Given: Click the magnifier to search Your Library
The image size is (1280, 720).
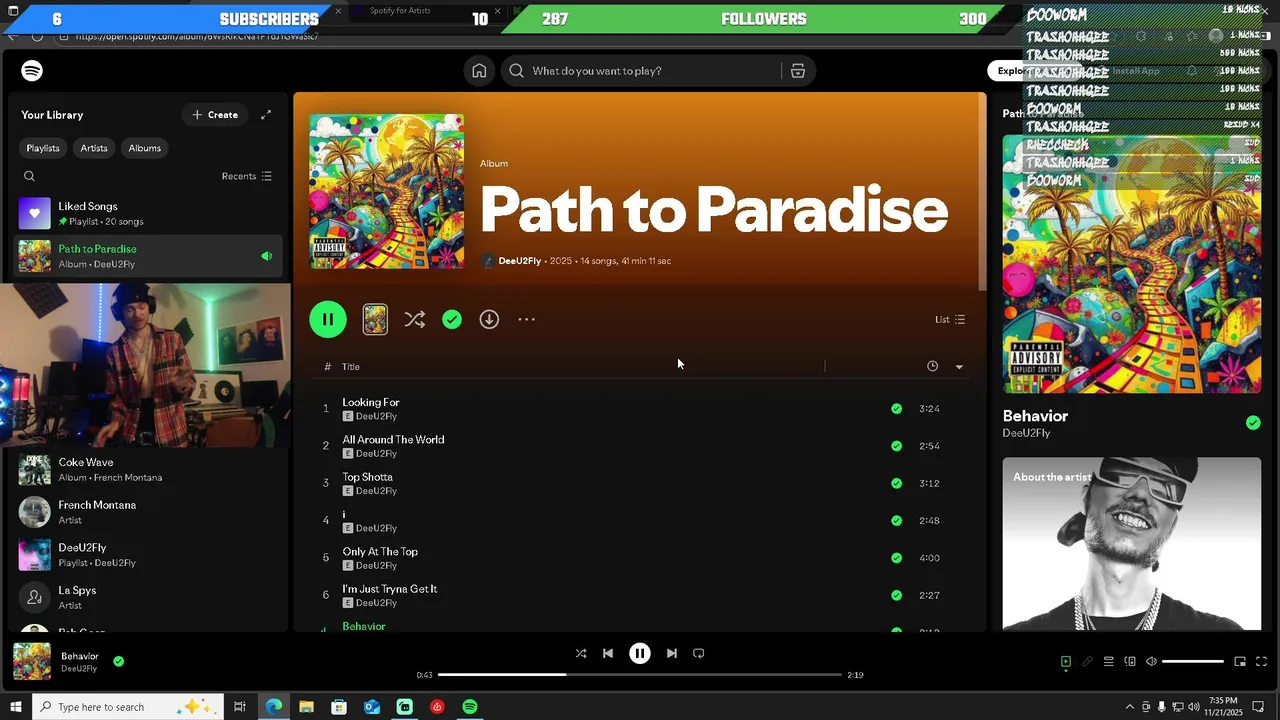Looking at the screenshot, I should tap(29, 176).
